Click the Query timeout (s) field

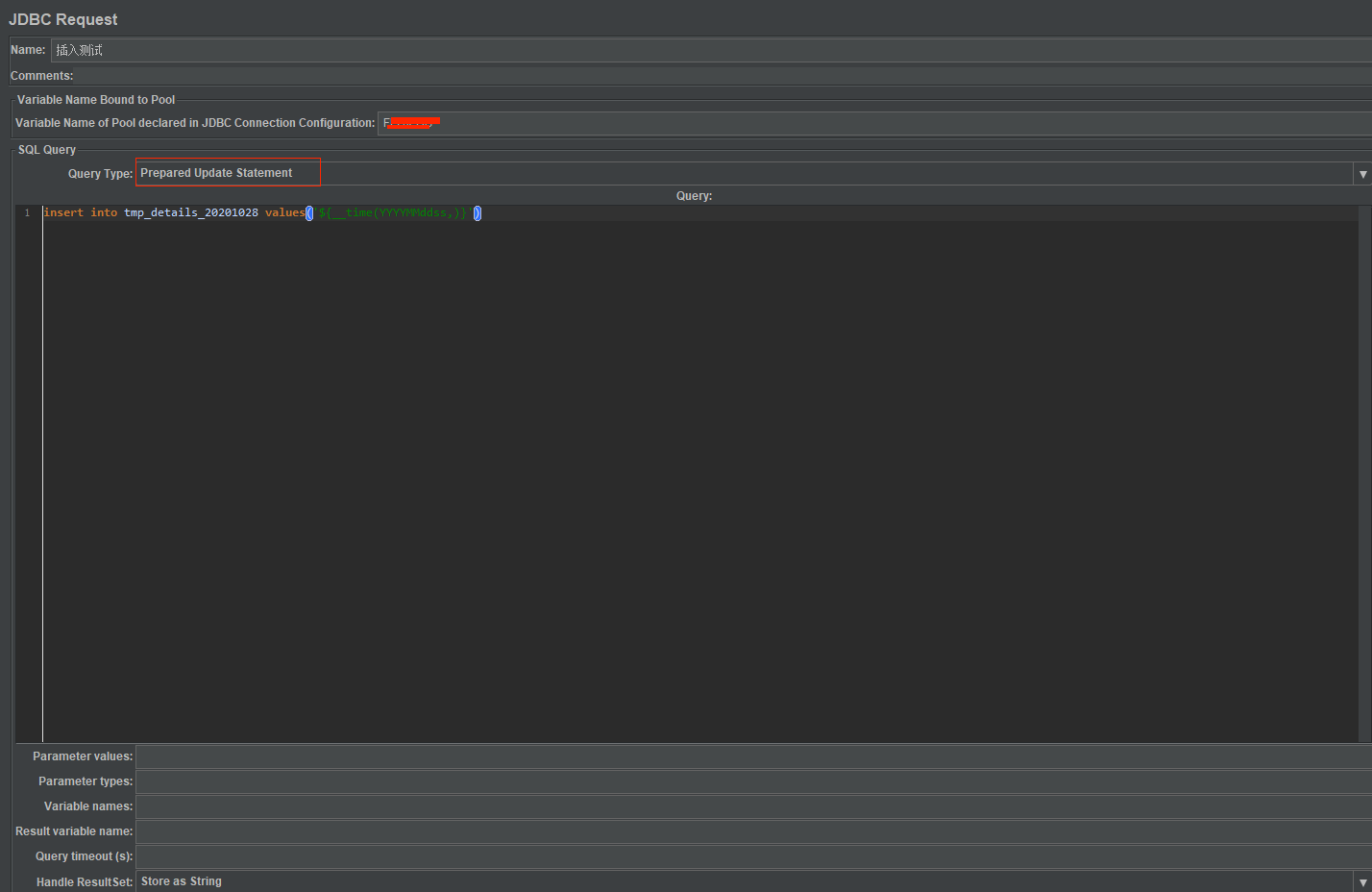(753, 856)
